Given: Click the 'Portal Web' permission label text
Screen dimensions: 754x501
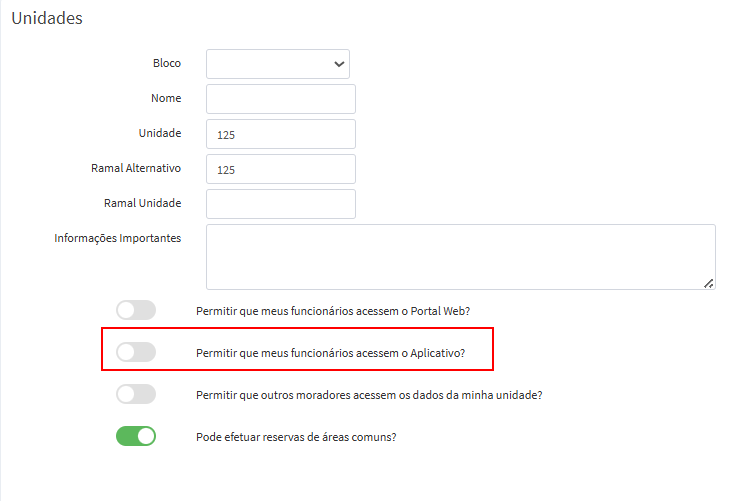Looking at the screenshot, I should click(332, 311).
